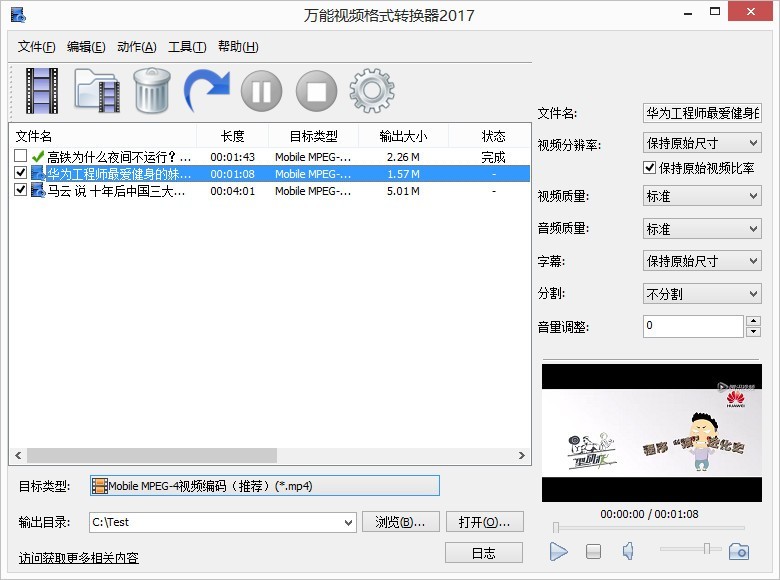This screenshot has width=780, height=580.
Task: Click the add video filmstrip icon
Action: (42, 91)
